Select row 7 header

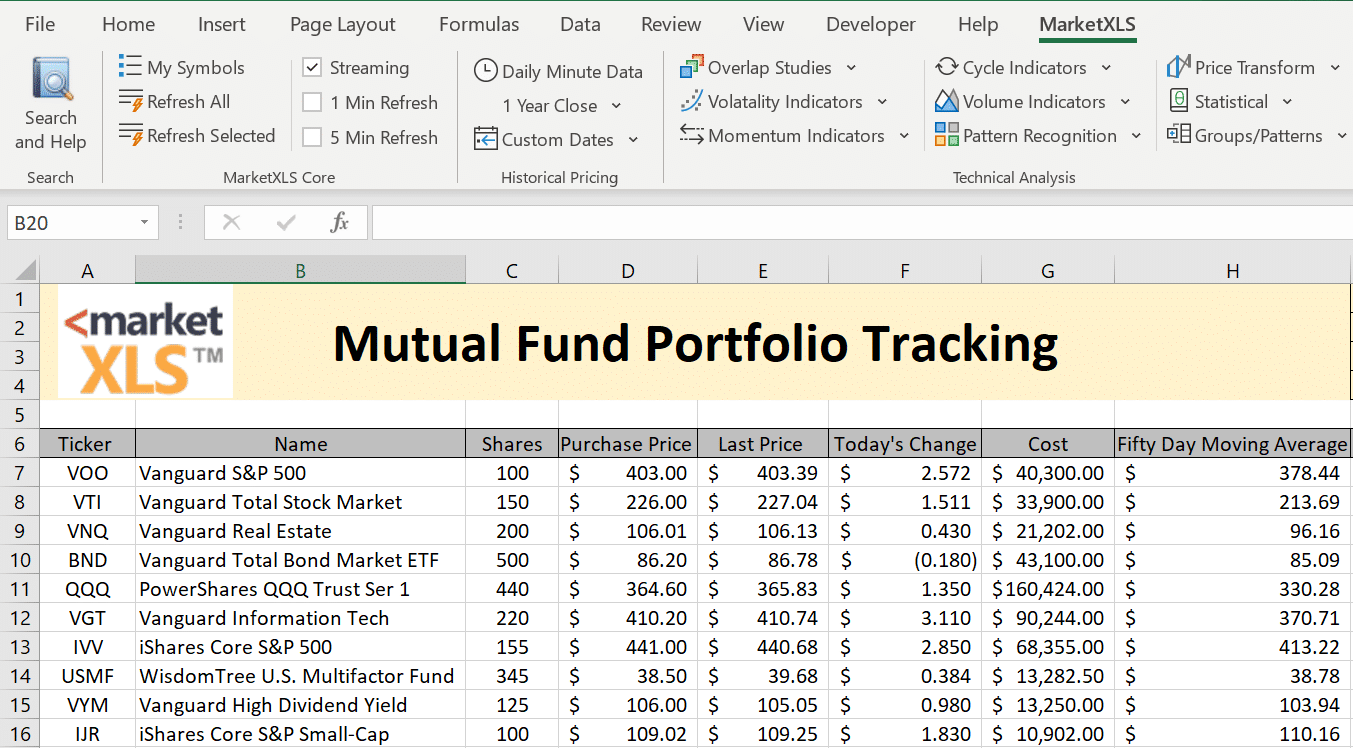pos(19,473)
